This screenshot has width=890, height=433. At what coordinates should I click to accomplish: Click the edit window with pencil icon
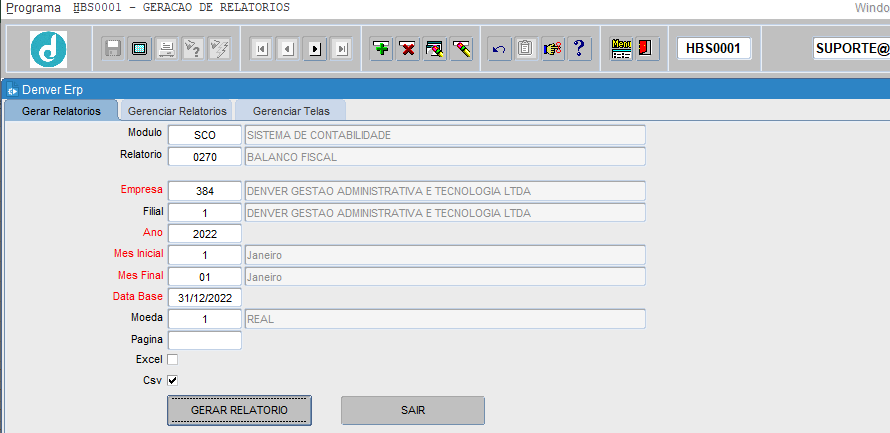[x=435, y=49]
